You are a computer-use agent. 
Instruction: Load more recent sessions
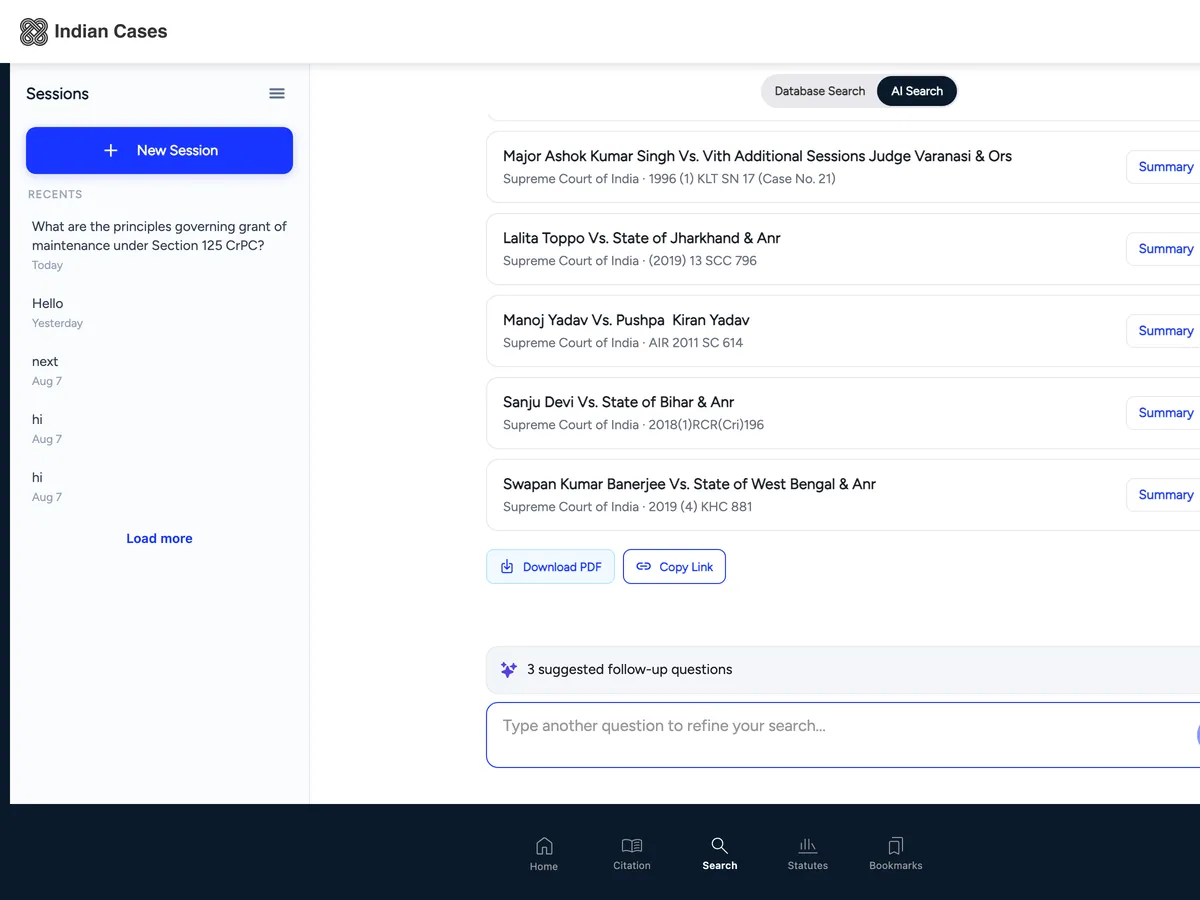click(x=159, y=538)
